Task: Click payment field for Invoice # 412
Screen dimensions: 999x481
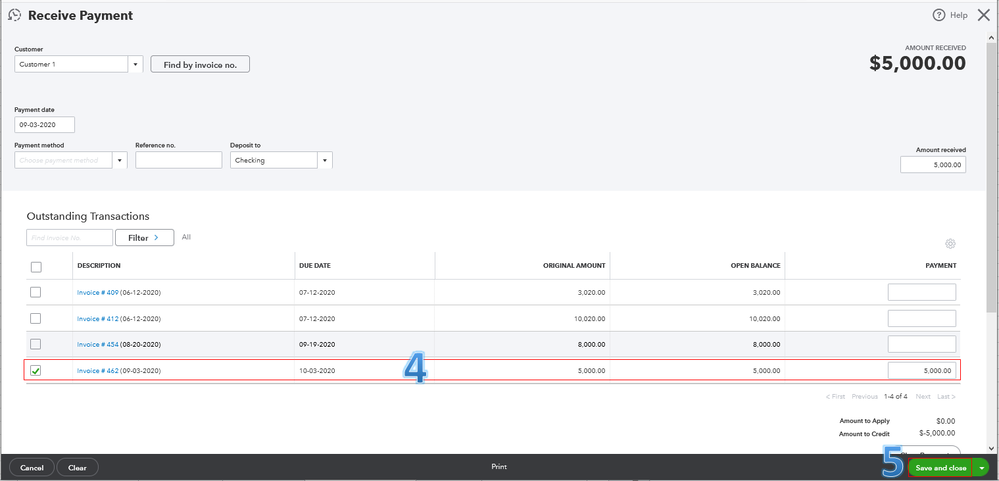Action: click(922, 319)
